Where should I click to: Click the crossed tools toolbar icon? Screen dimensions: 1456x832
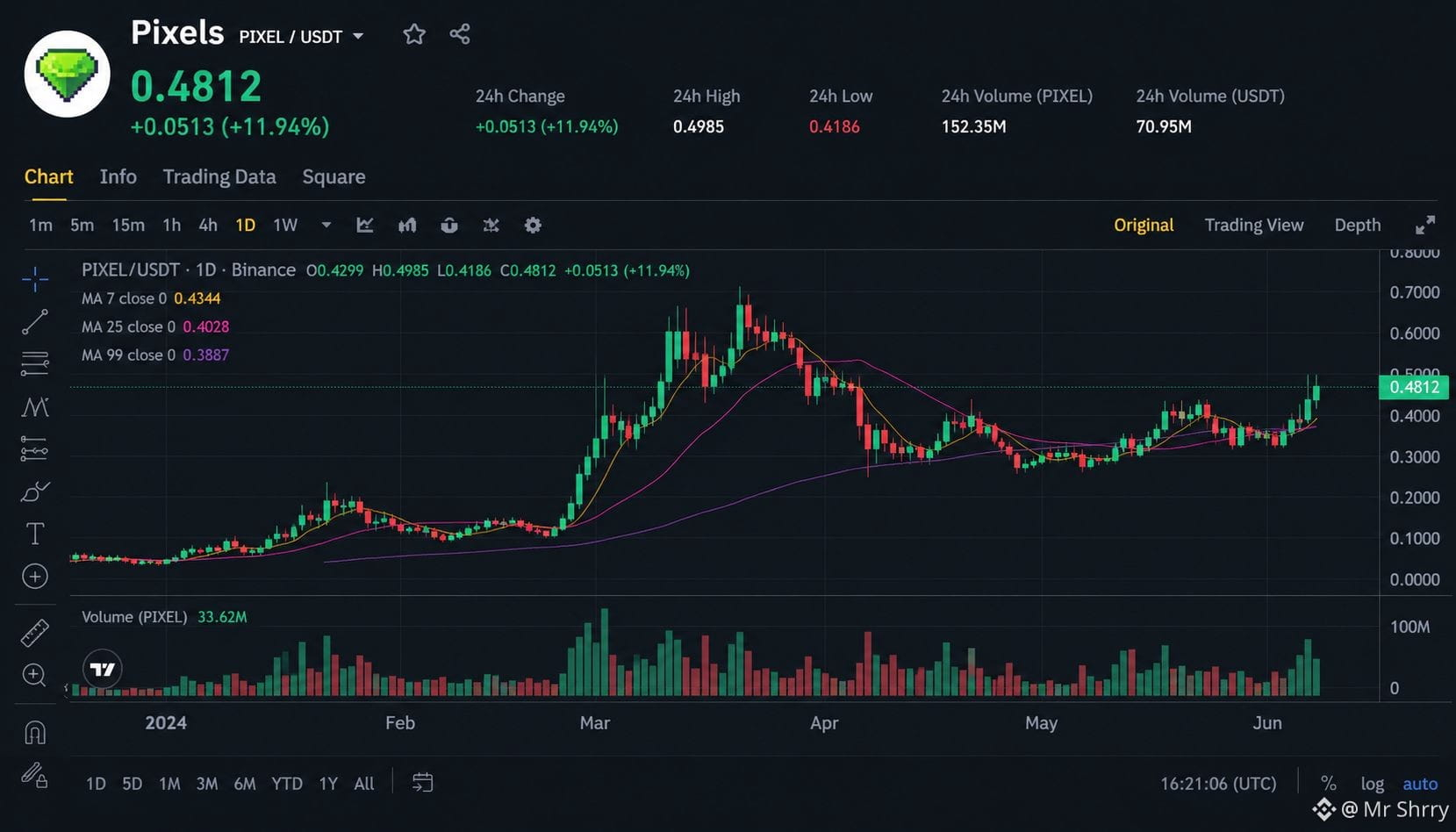[x=491, y=226]
